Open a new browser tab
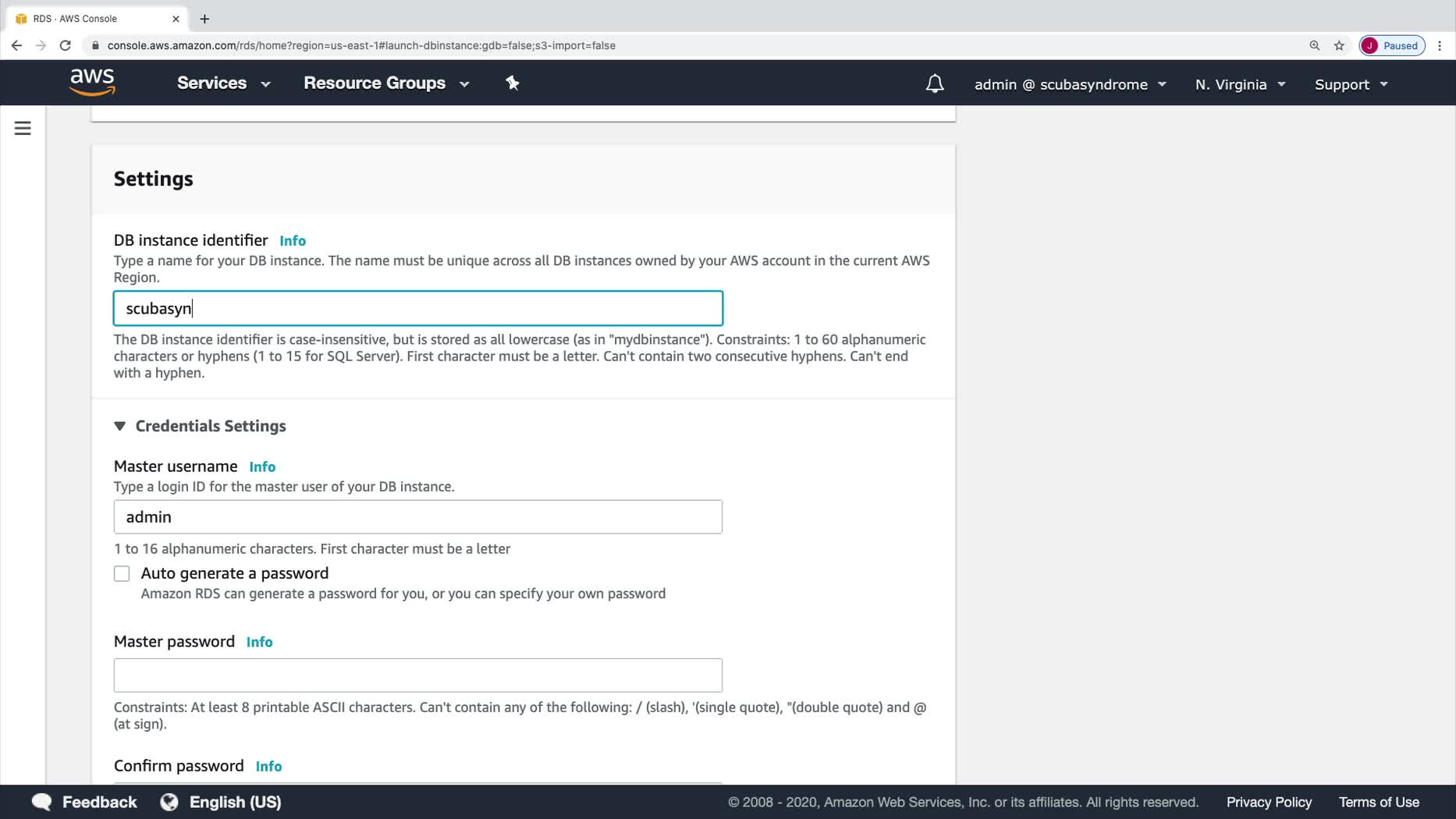This screenshot has width=1456, height=819. click(204, 18)
